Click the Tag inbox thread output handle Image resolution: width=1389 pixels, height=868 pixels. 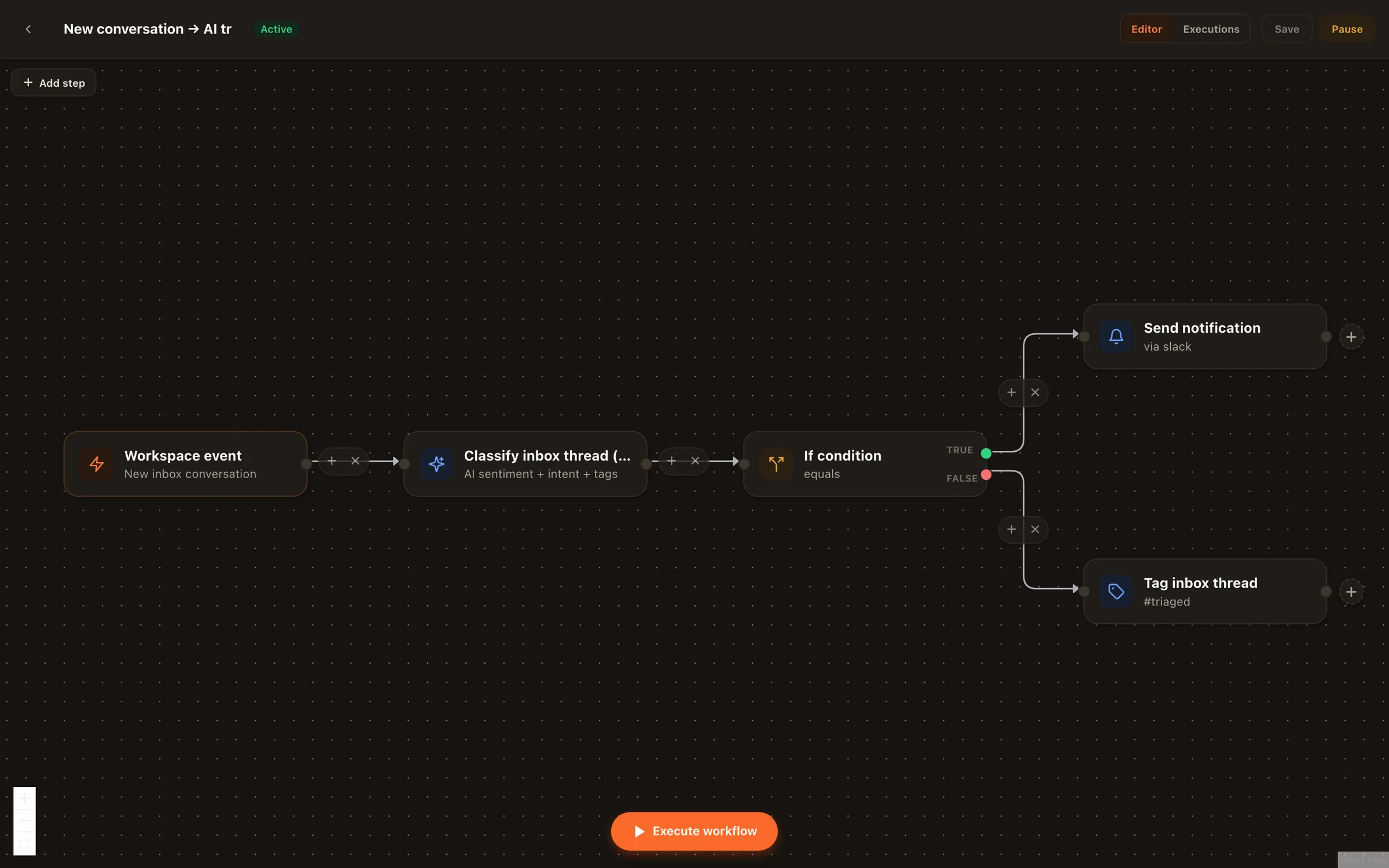point(1325,591)
